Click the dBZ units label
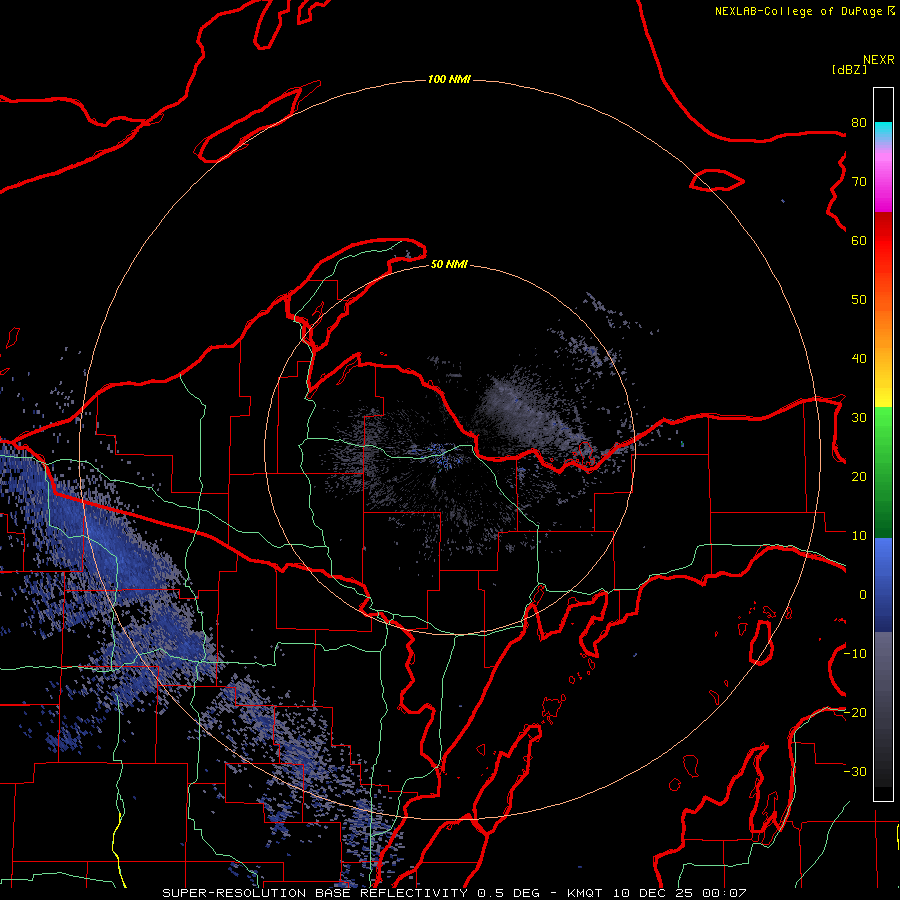 (x=849, y=69)
